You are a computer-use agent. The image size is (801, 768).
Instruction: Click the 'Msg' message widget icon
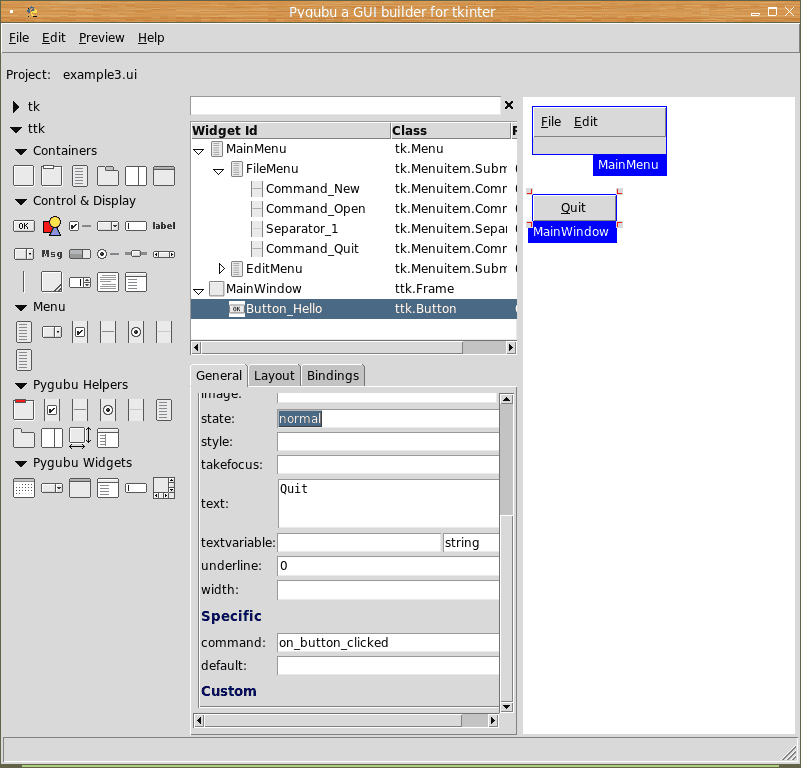pyautogui.click(x=52, y=254)
